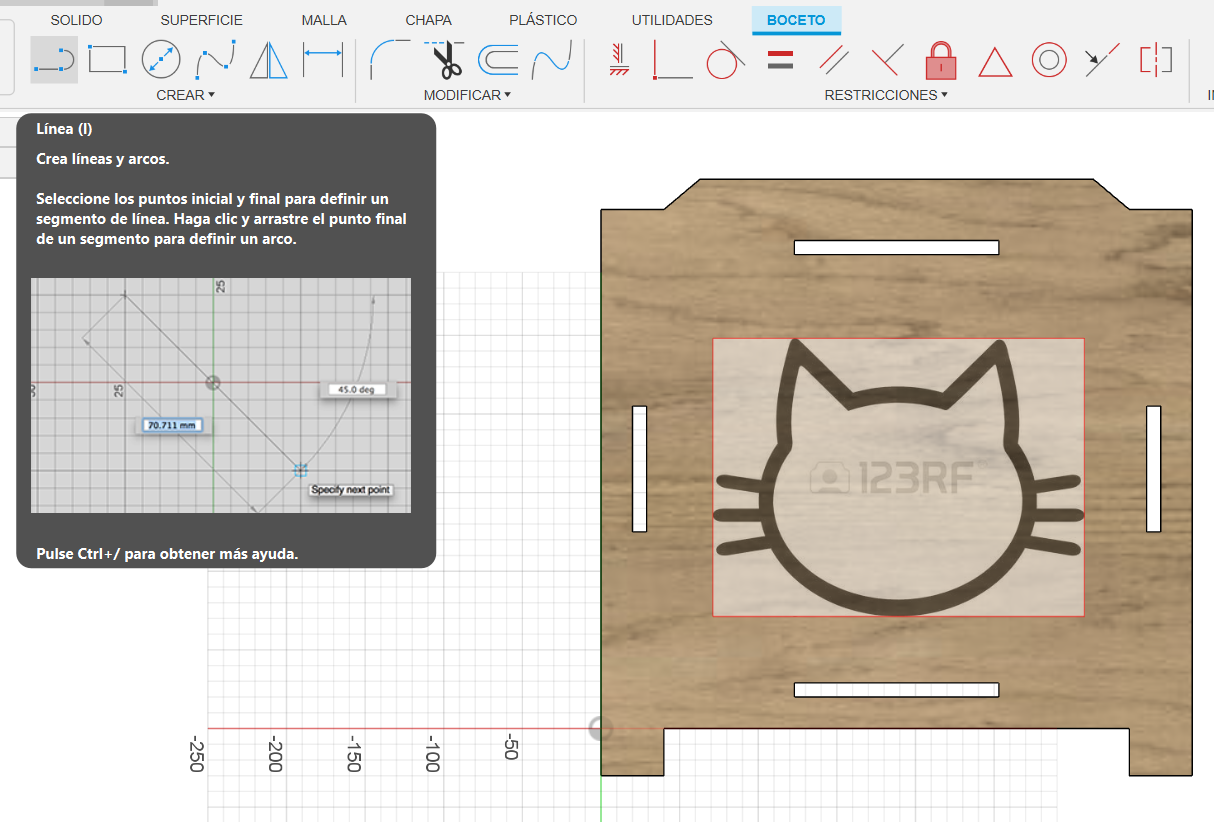Screen dimensions: 1214x822
Task: Select the bottom horizontal slot of the panel
Action: 896,690
